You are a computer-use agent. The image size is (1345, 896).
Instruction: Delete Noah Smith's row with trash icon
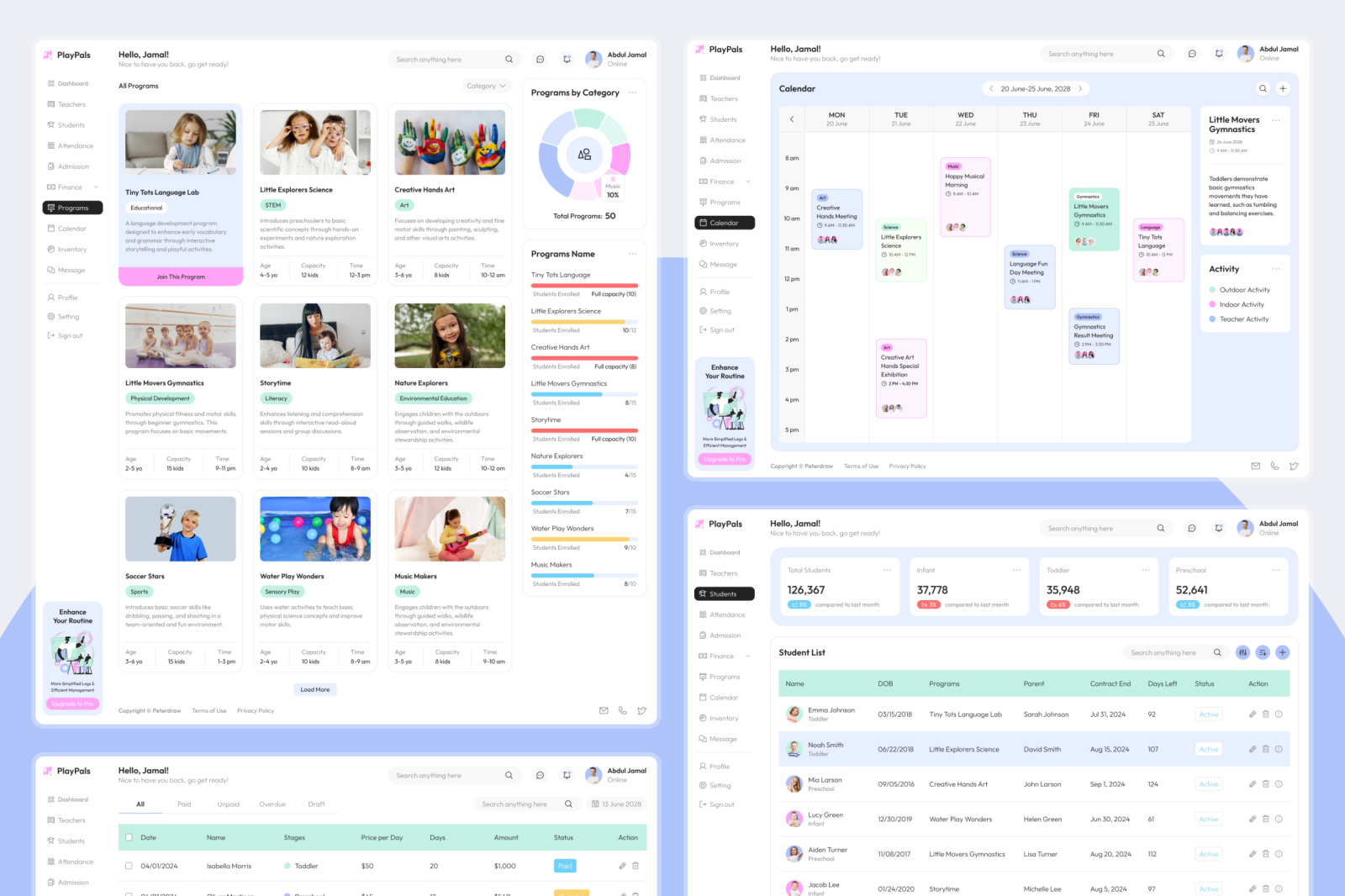point(1265,749)
